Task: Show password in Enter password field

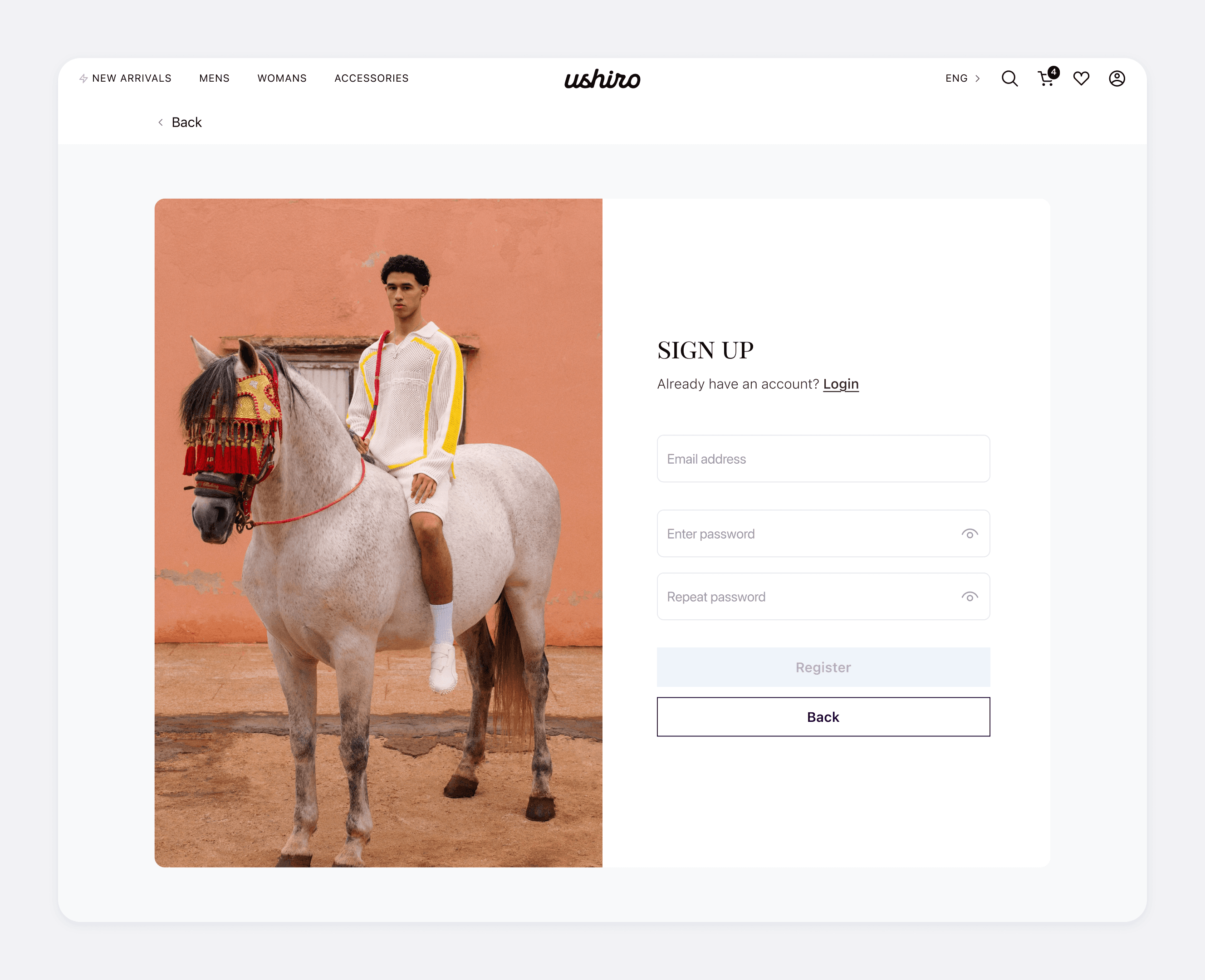Action: (970, 534)
